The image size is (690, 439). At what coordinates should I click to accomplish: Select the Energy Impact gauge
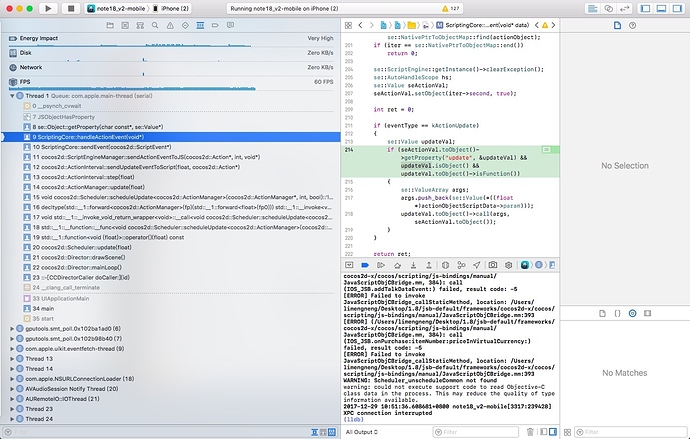click(171, 40)
